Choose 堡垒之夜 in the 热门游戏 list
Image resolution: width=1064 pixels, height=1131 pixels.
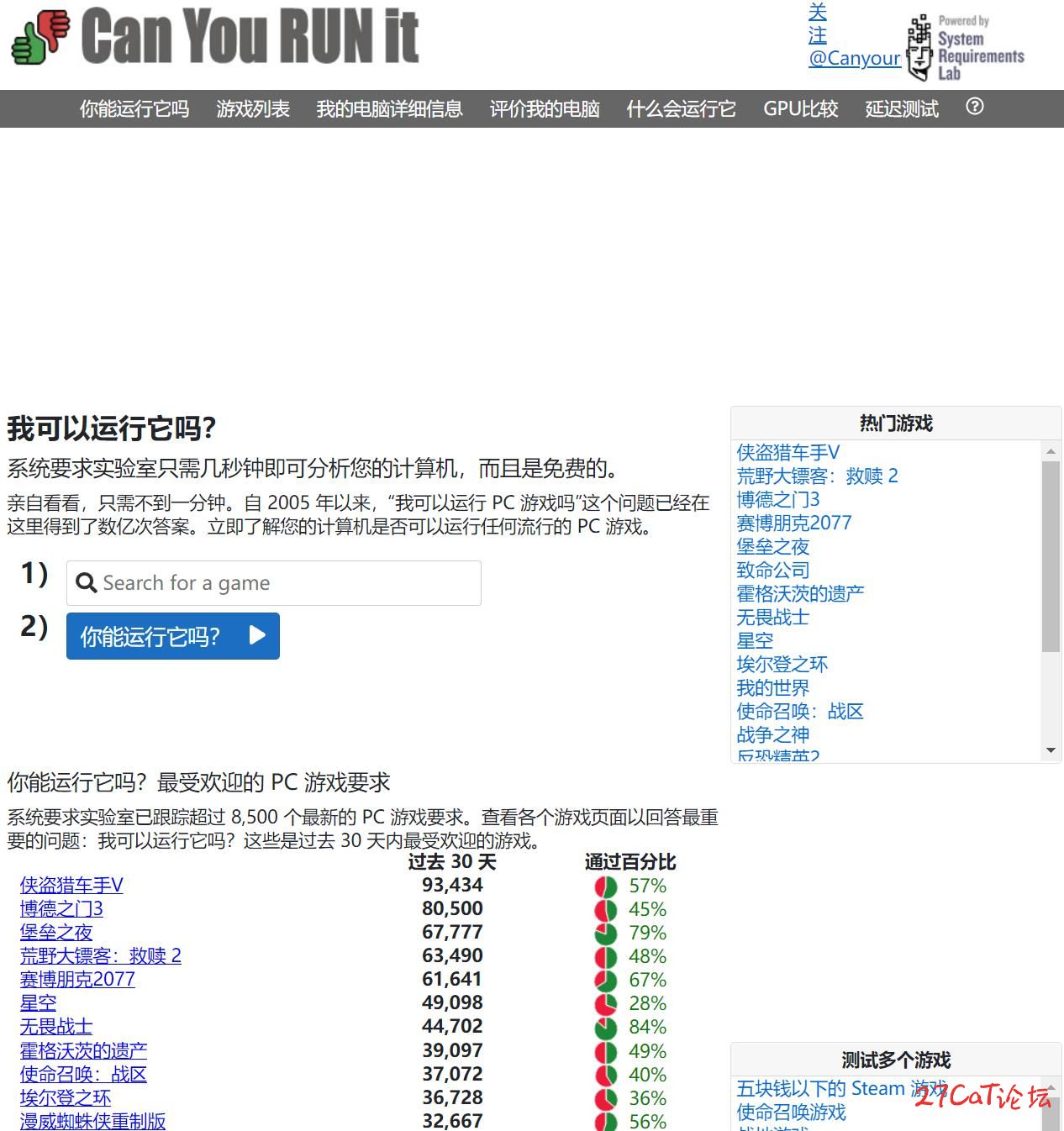coord(773,546)
